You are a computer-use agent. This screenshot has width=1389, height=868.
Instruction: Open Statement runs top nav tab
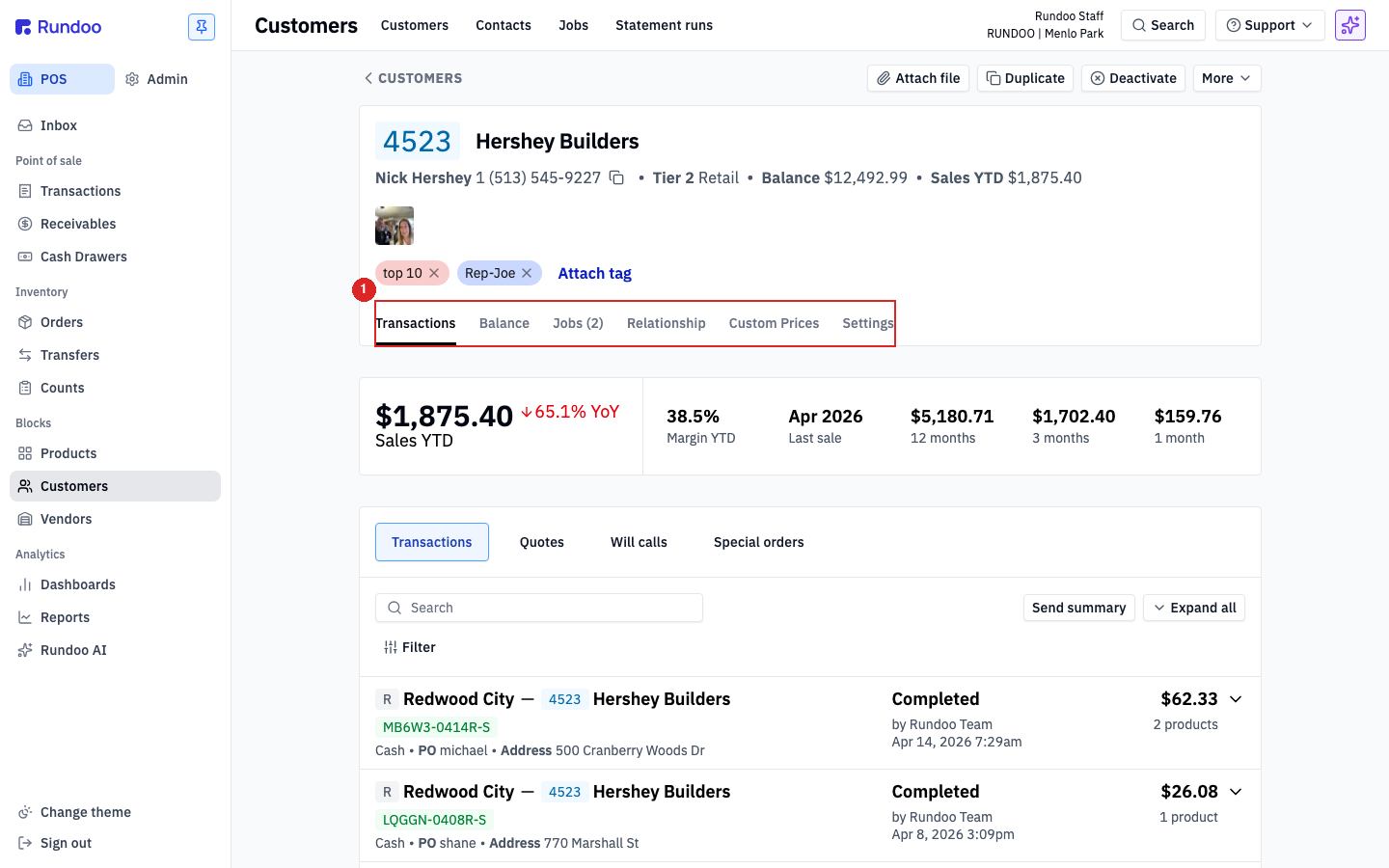pyautogui.click(x=664, y=25)
